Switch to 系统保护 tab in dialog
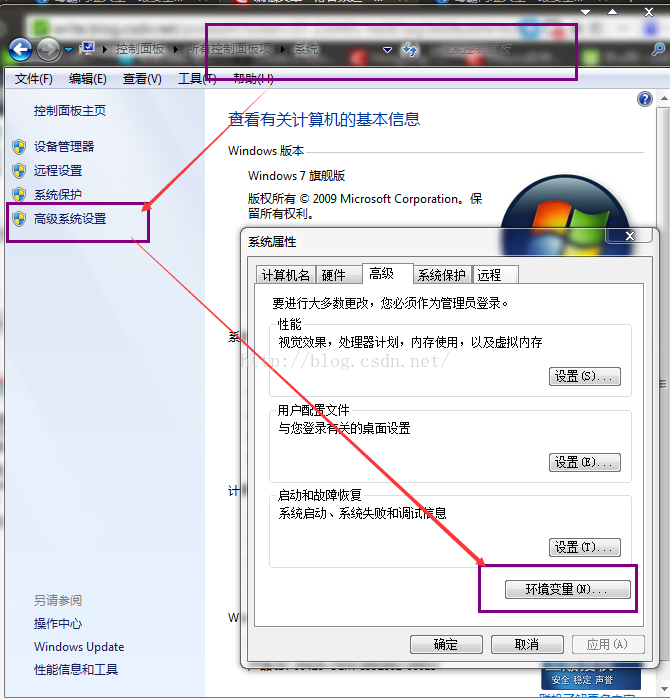The height and width of the screenshot is (700, 670). pyautogui.click(x=442, y=275)
